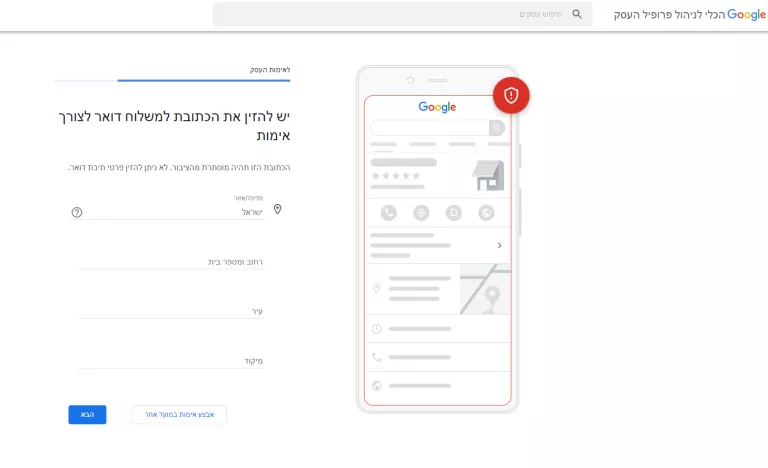Viewport: 768px width, 468px height.
Task: Click the search magnifier icon in top bar
Action: tap(577, 14)
